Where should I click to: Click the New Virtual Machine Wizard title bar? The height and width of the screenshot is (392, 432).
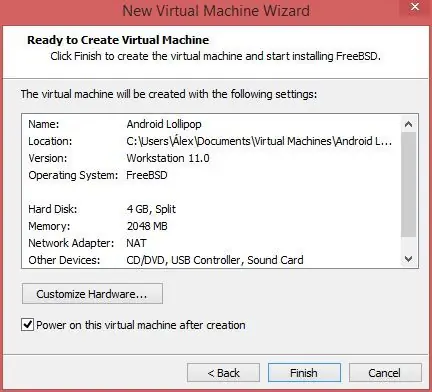point(216,11)
